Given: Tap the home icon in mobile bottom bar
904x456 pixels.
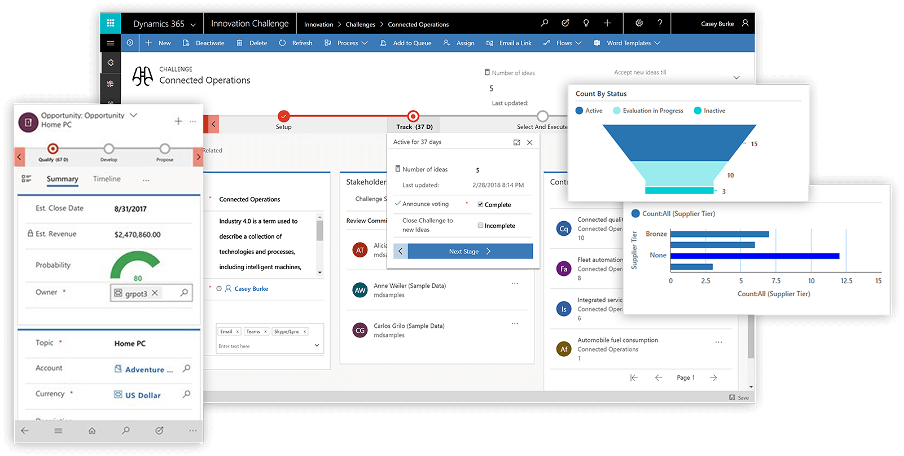Looking at the screenshot, I should click(x=92, y=430).
